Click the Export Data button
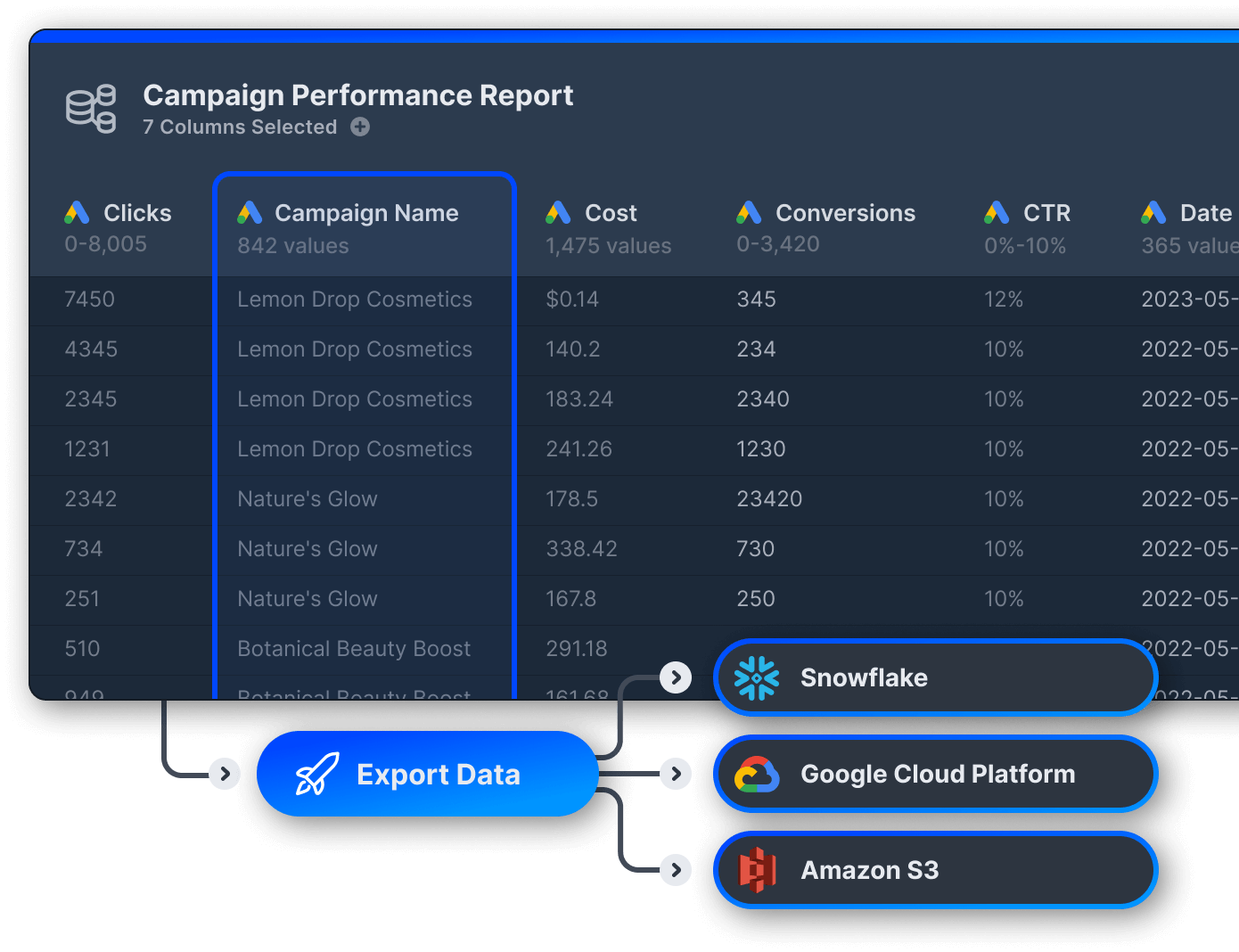Screen dimensions: 1239x952 (x=428, y=774)
